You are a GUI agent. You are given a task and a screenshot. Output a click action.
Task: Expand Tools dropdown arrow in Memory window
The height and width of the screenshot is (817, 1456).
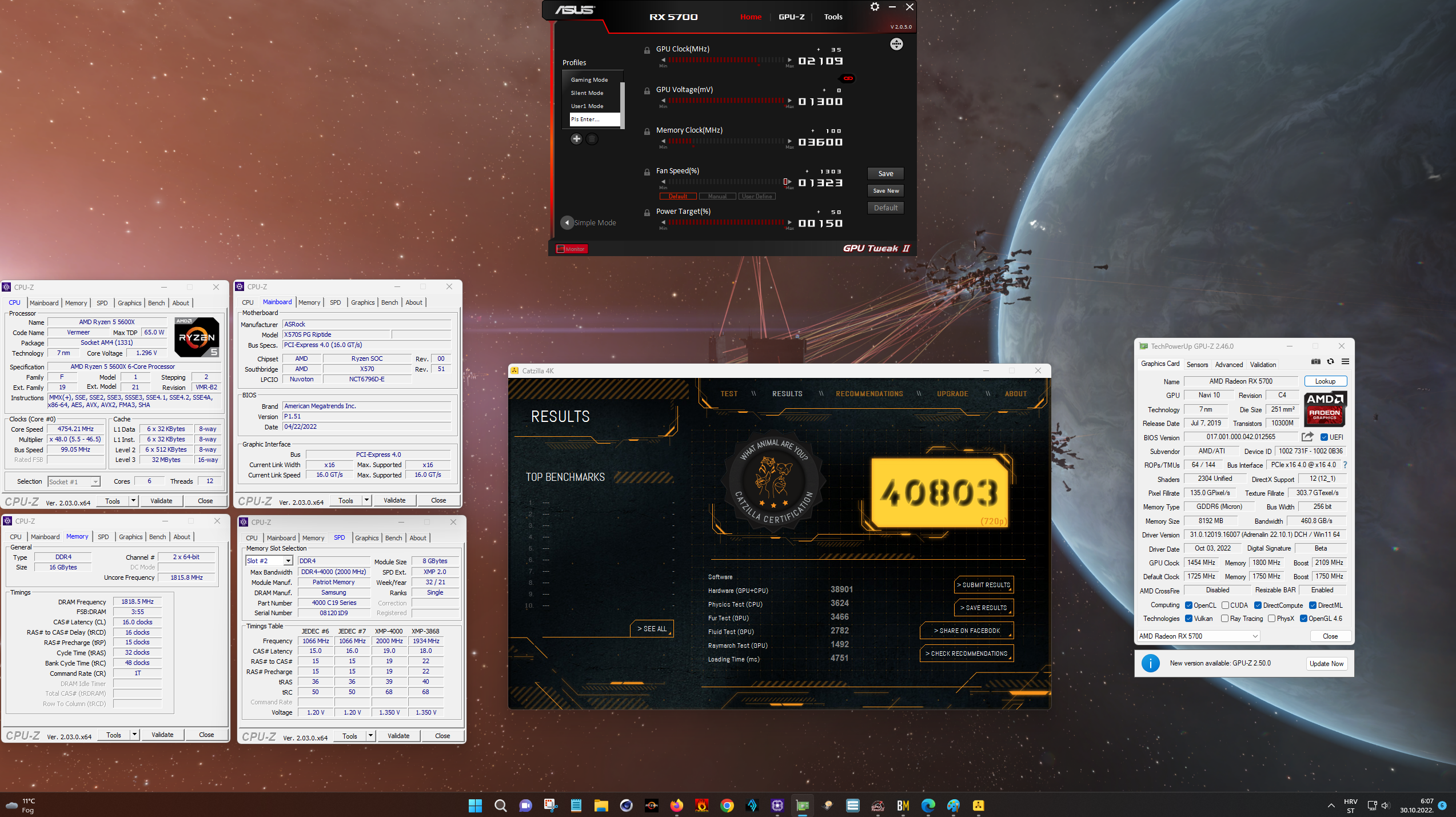[134, 735]
